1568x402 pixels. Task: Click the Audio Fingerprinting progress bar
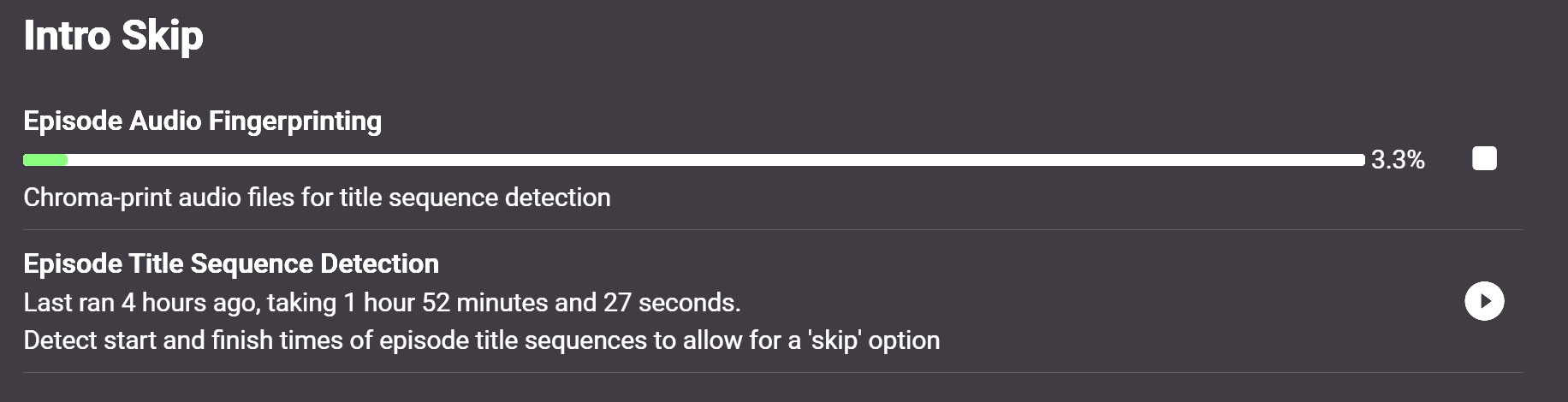[693, 160]
